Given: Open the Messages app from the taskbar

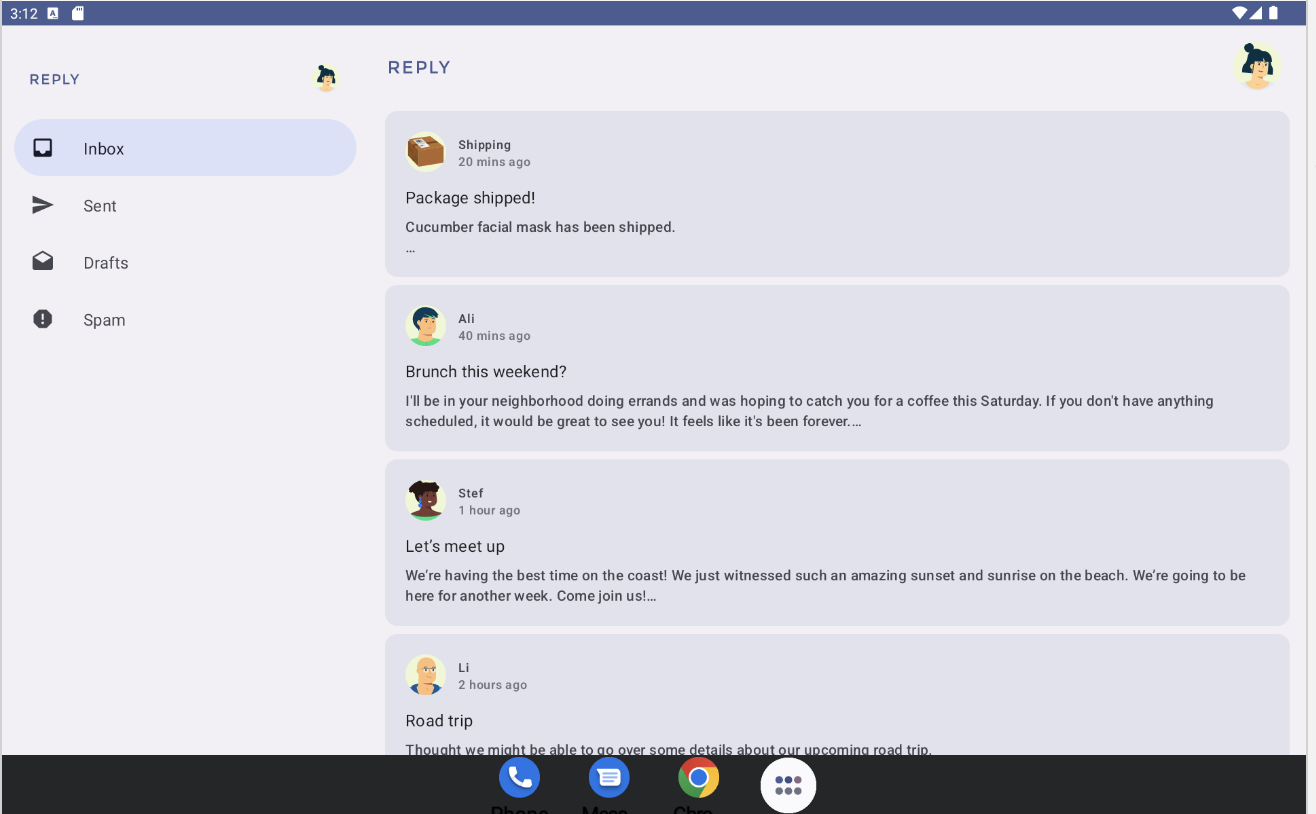Looking at the screenshot, I should [609, 777].
